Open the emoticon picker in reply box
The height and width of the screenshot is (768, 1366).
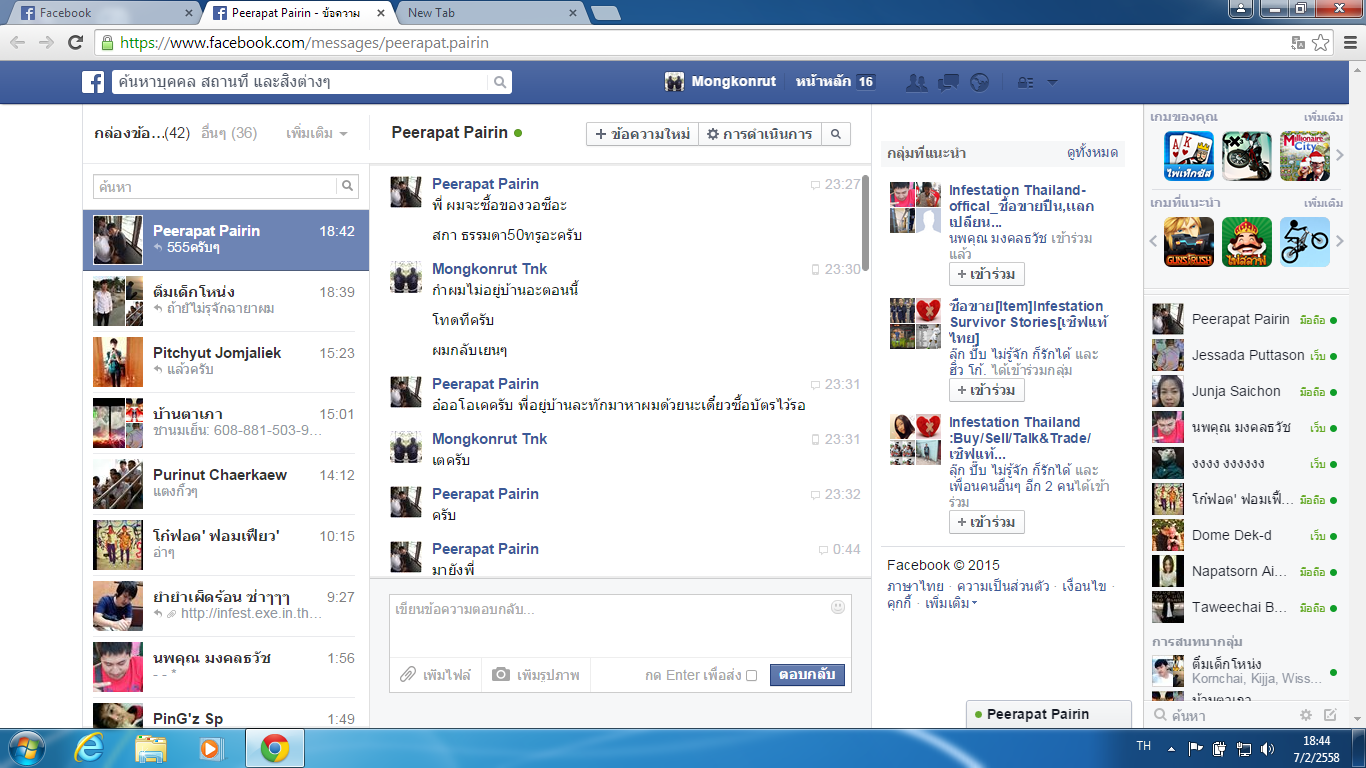pyautogui.click(x=838, y=607)
